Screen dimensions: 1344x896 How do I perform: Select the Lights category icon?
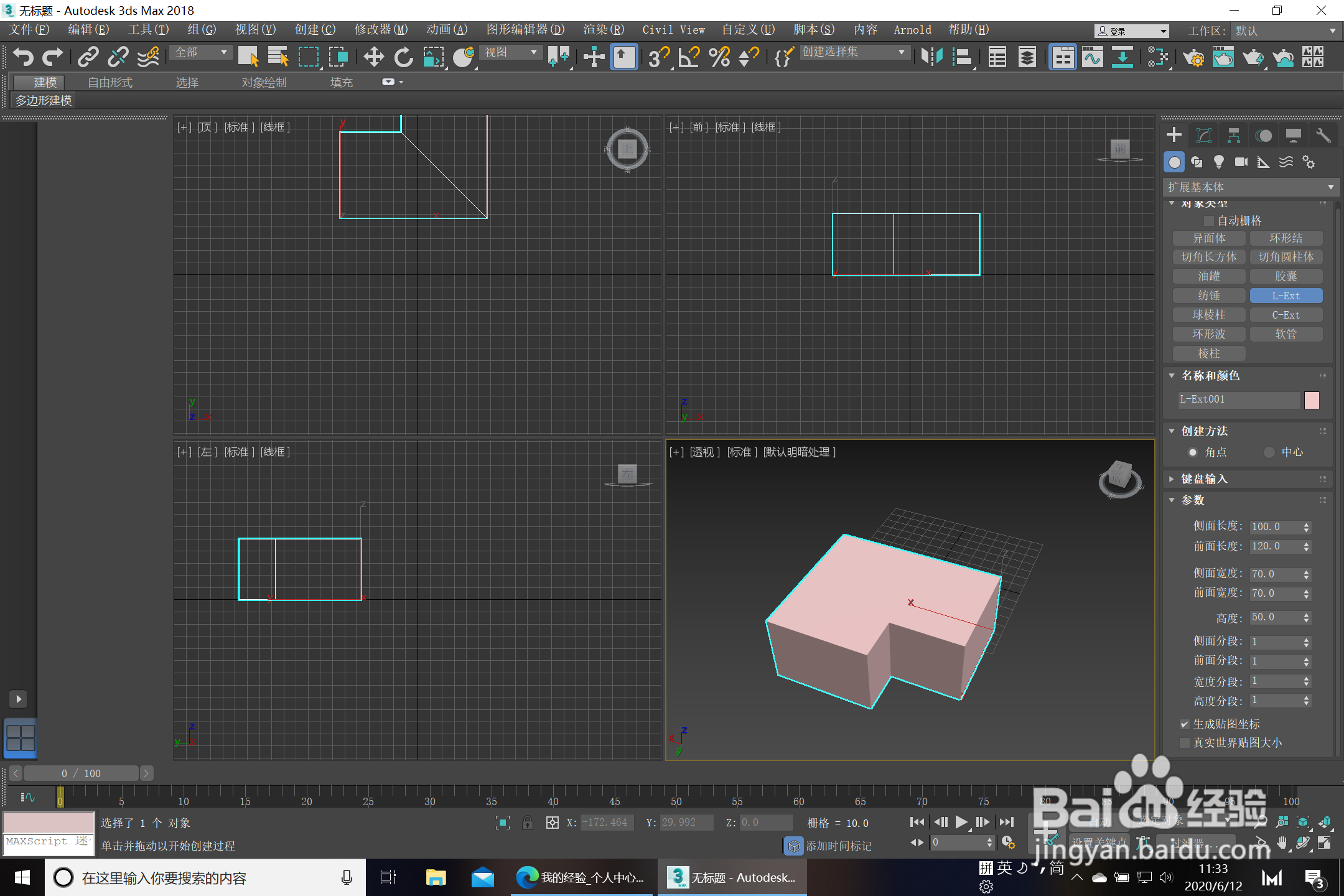coord(1219,162)
